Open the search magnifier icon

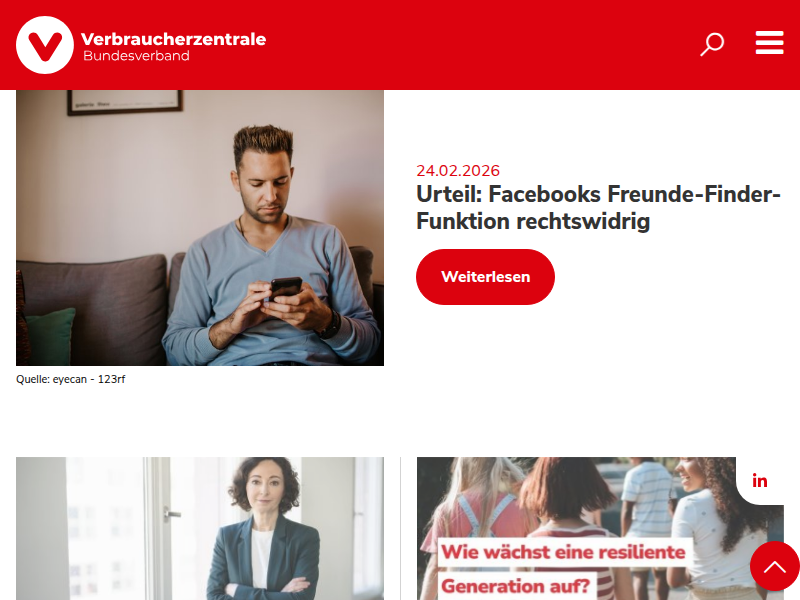tap(712, 44)
